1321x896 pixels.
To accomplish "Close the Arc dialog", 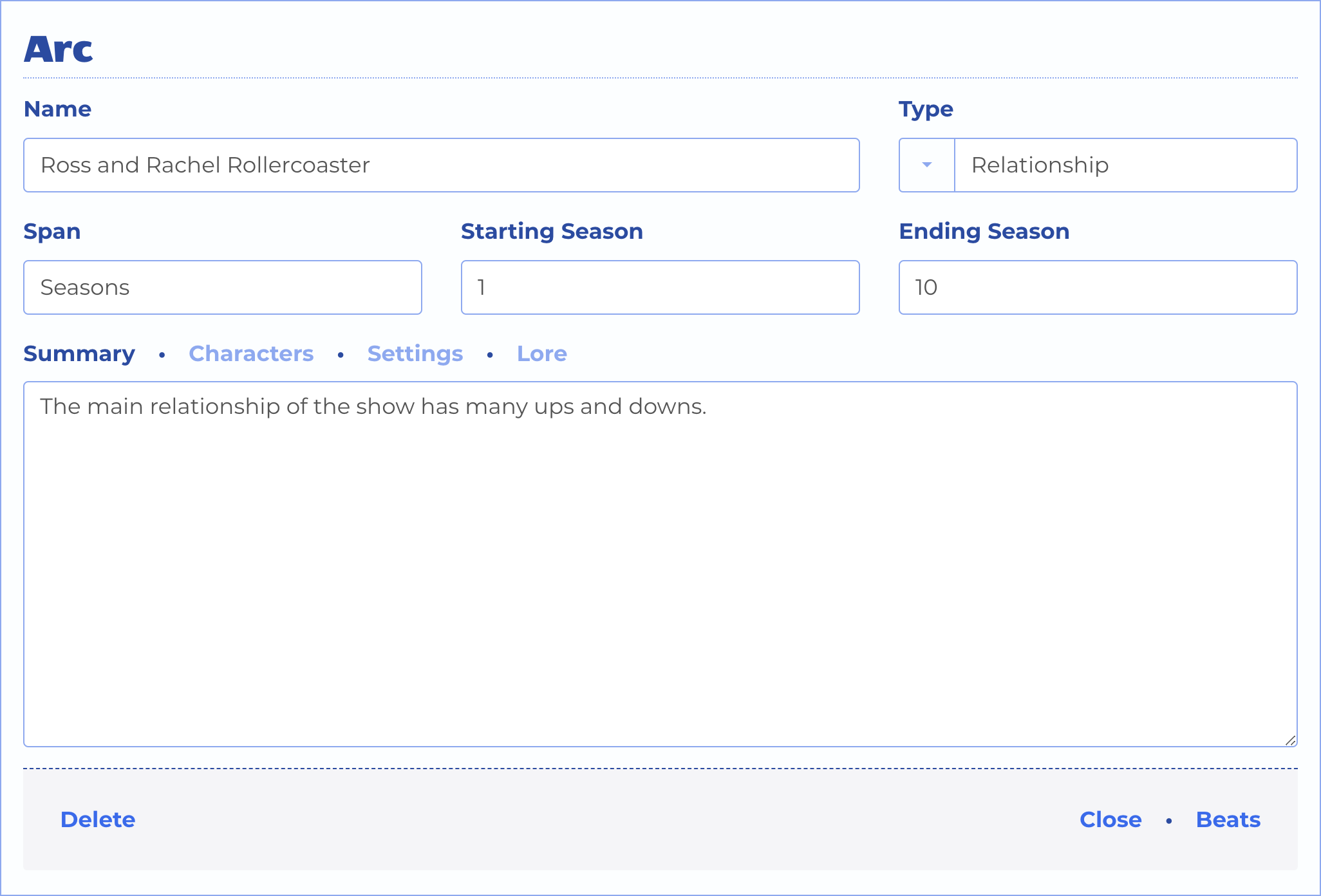I will pos(1110,819).
